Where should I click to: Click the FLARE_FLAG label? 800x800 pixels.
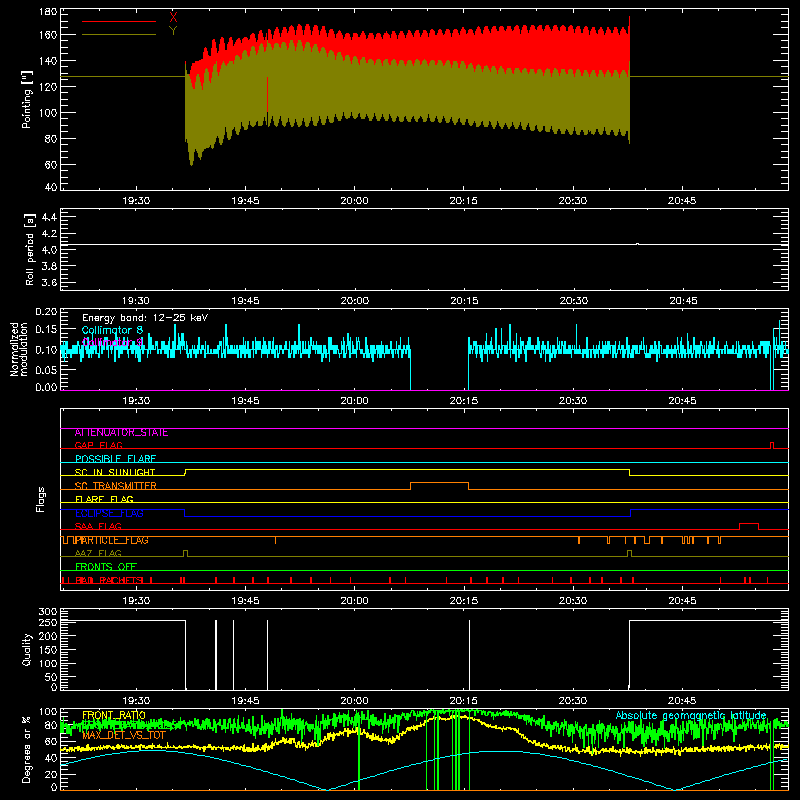[x=104, y=499]
